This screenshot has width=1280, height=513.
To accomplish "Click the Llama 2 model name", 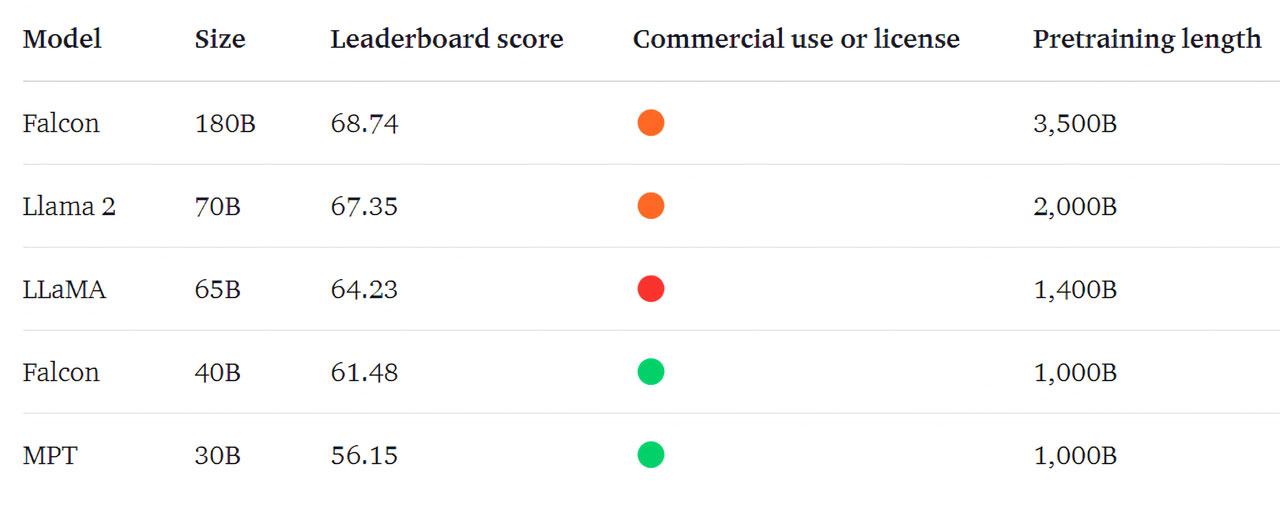I will pyautogui.click(x=69, y=207).
